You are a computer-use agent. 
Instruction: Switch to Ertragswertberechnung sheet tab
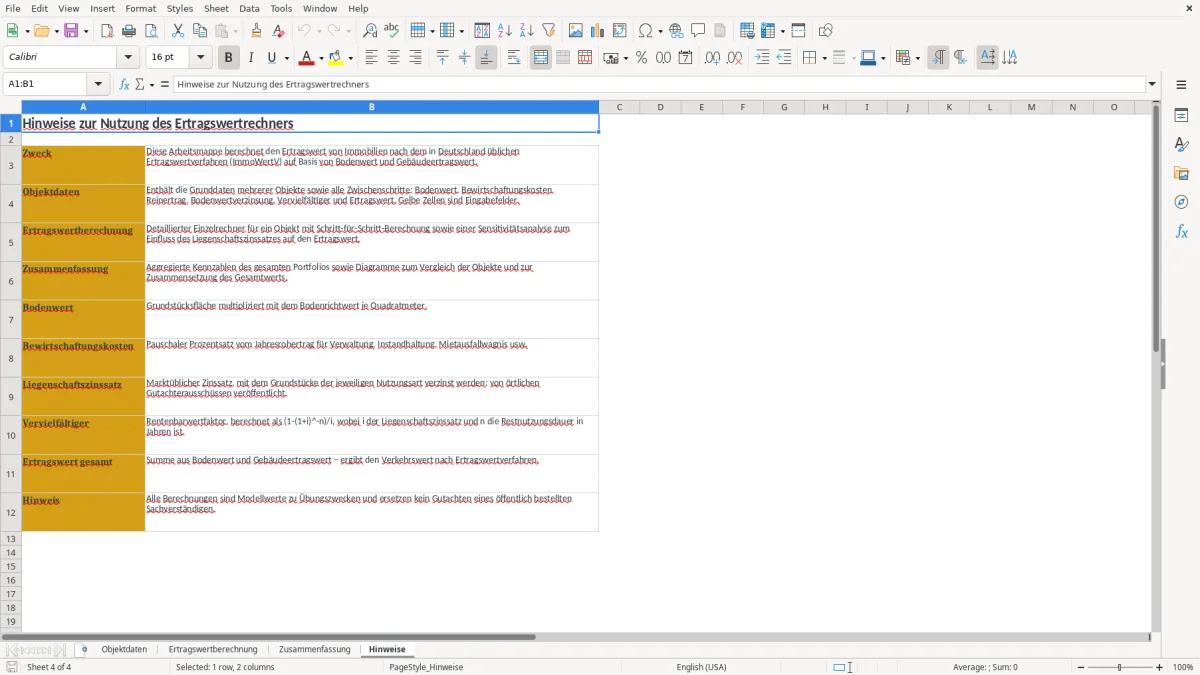coord(213,649)
